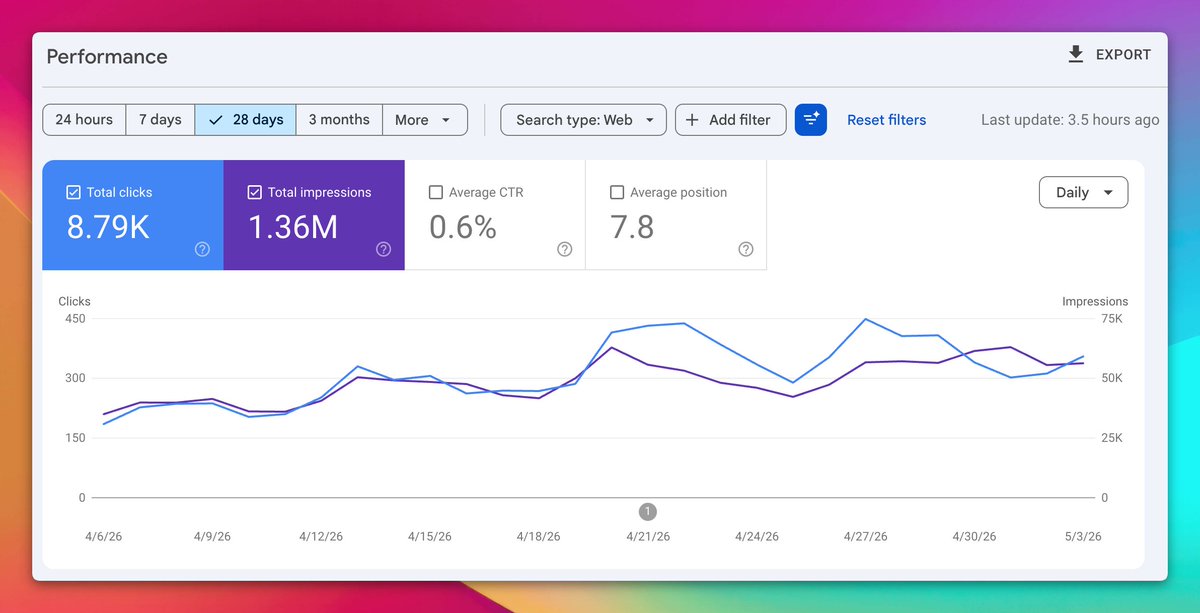Open help for Average CTR
The image size is (1200, 613).
(564, 250)
